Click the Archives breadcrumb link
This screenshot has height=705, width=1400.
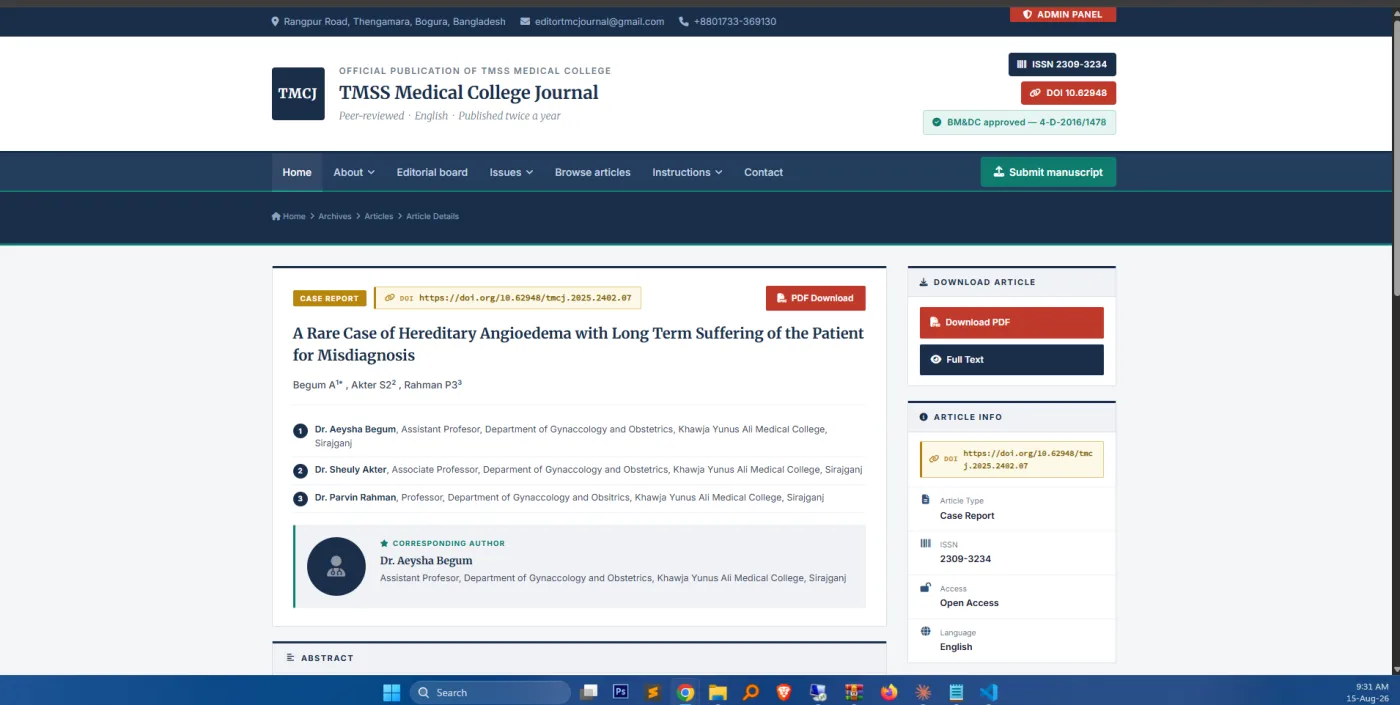click(x=335, y=216)
